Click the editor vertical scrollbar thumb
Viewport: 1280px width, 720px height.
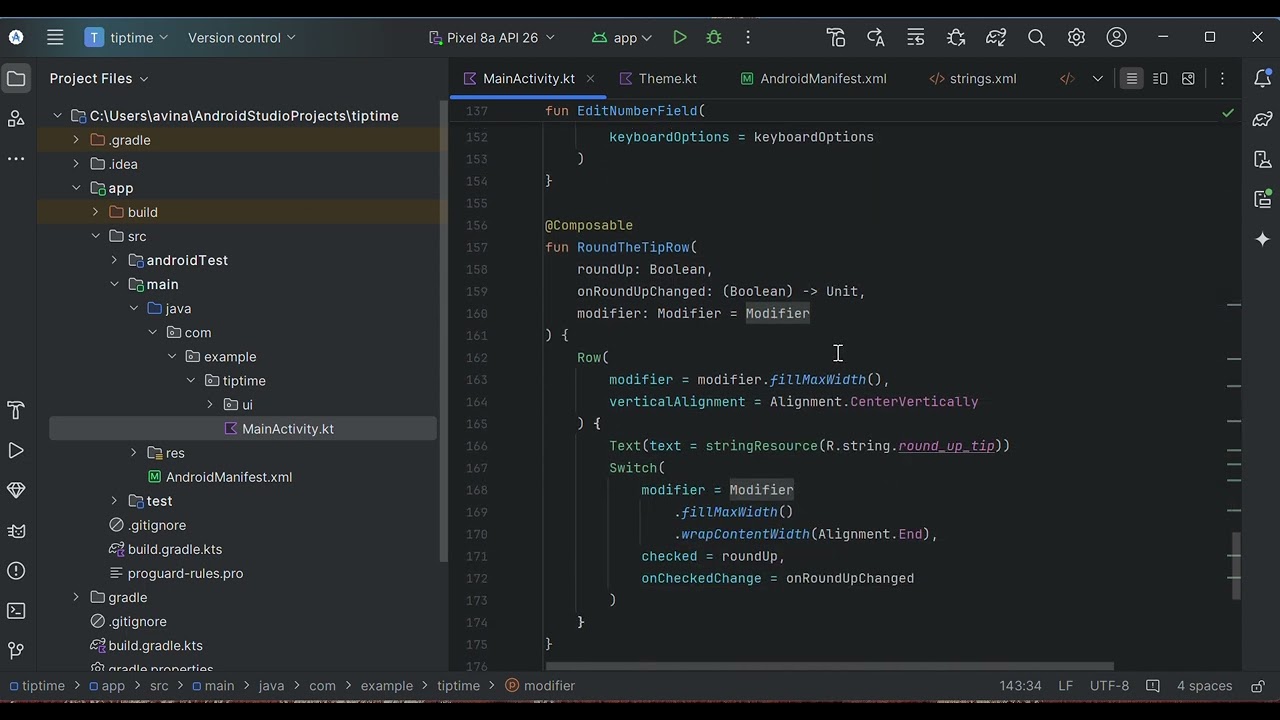[1236, 565]
